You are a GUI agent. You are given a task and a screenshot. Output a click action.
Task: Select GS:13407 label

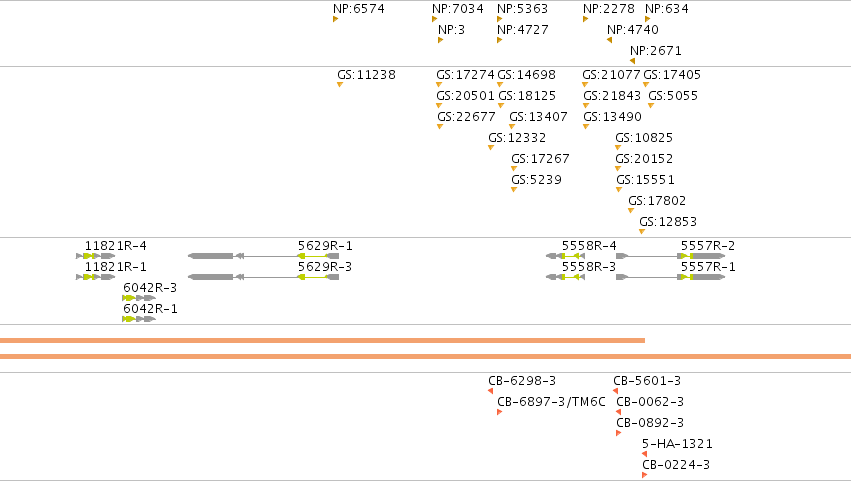pos(538,117)
